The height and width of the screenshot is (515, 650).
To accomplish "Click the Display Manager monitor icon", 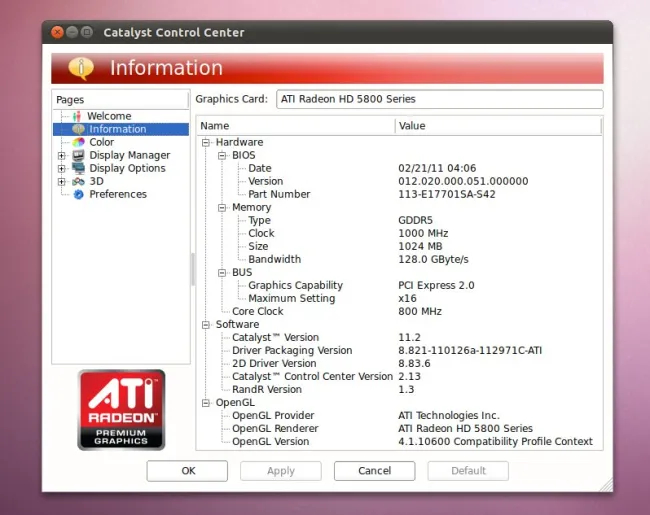I will point(77,155).
